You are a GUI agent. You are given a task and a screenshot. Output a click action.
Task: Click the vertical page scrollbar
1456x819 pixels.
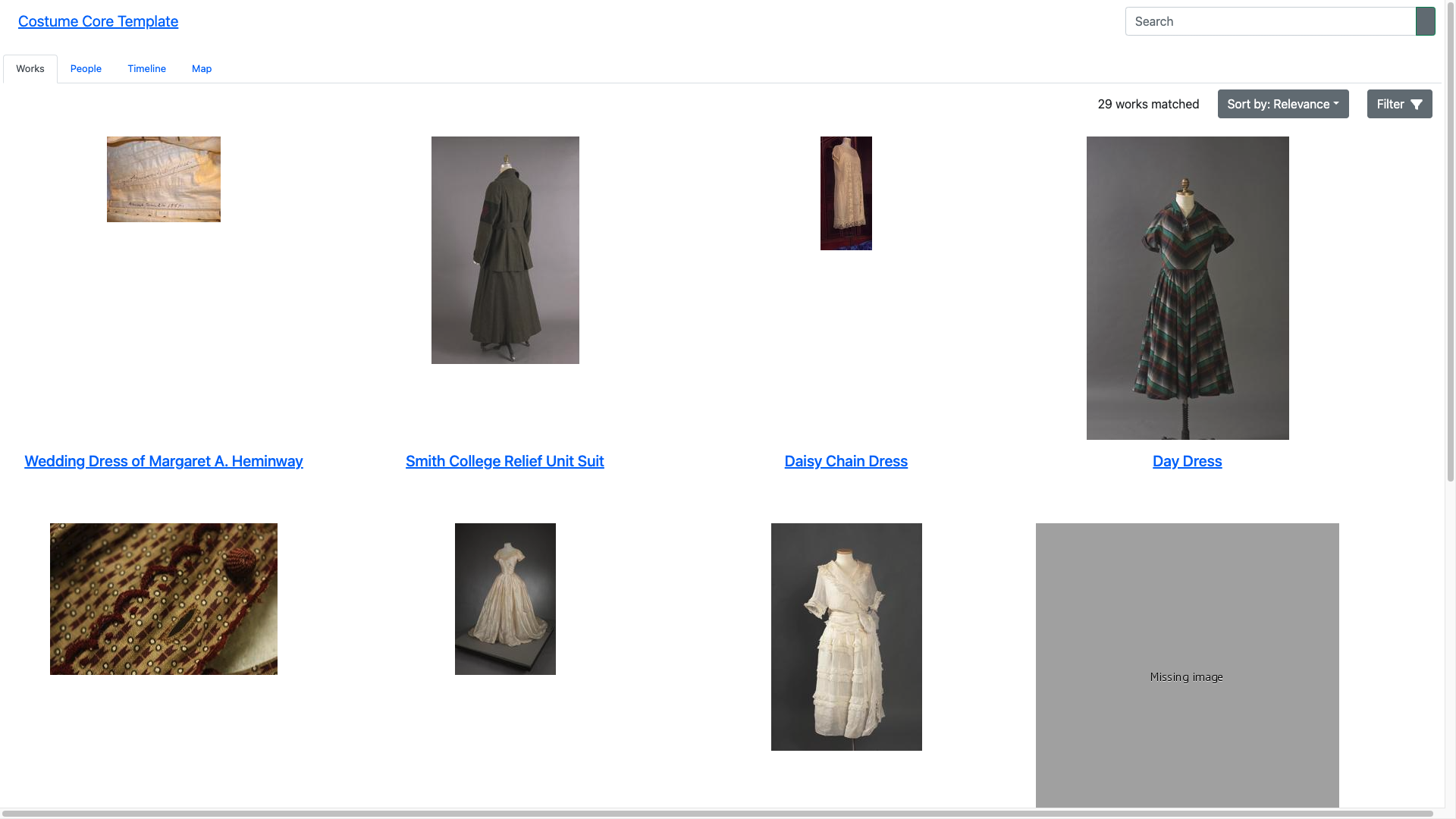coord(1450,243)
